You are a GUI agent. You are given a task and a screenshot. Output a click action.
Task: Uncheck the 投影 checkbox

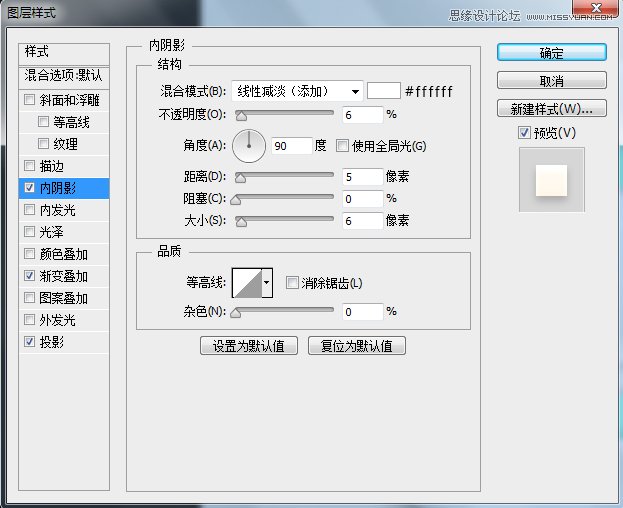29,341
